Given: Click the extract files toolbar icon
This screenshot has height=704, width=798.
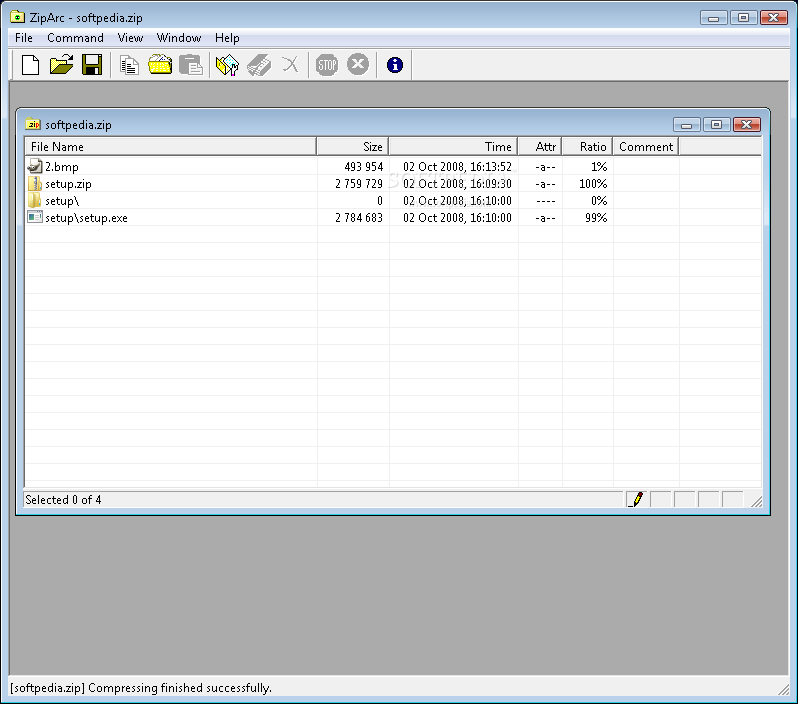Looking at the screenshot, I should [227, 65].
